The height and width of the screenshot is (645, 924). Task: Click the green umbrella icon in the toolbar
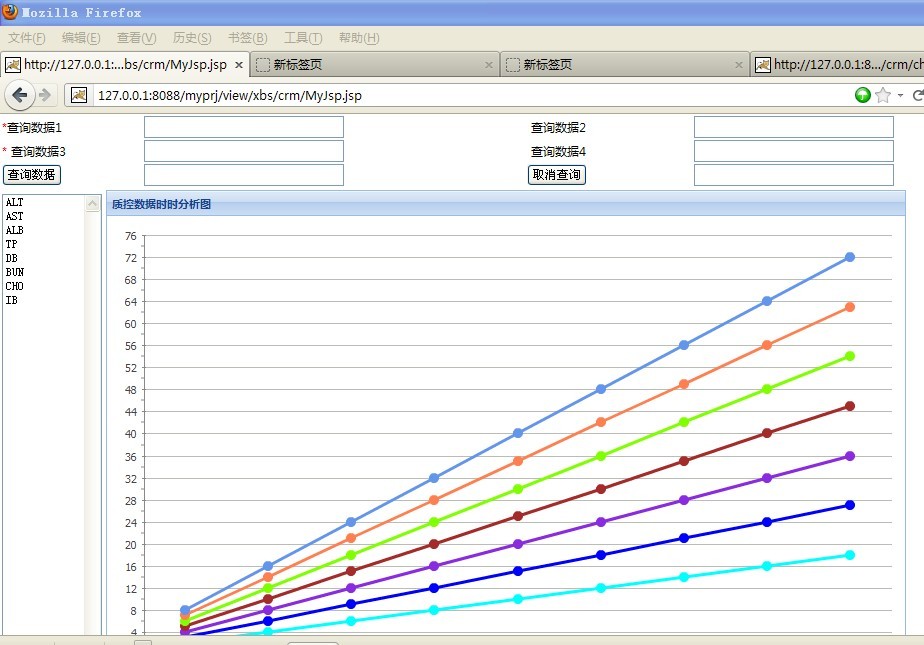click(861, 96)
